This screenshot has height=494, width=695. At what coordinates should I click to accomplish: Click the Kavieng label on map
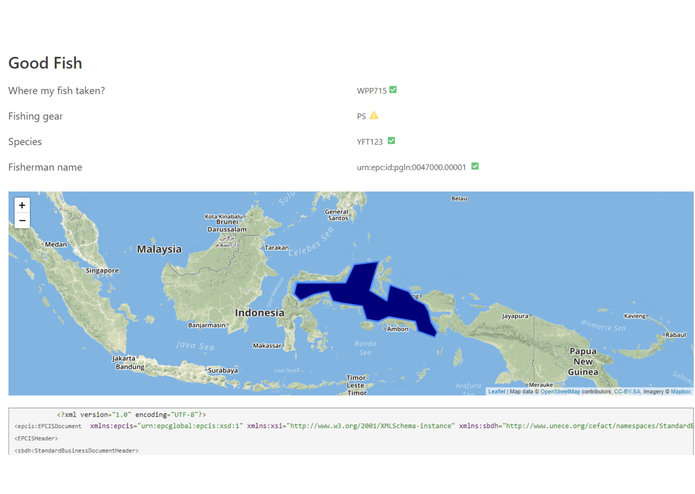pyautogui.click(x=635, y=316)
